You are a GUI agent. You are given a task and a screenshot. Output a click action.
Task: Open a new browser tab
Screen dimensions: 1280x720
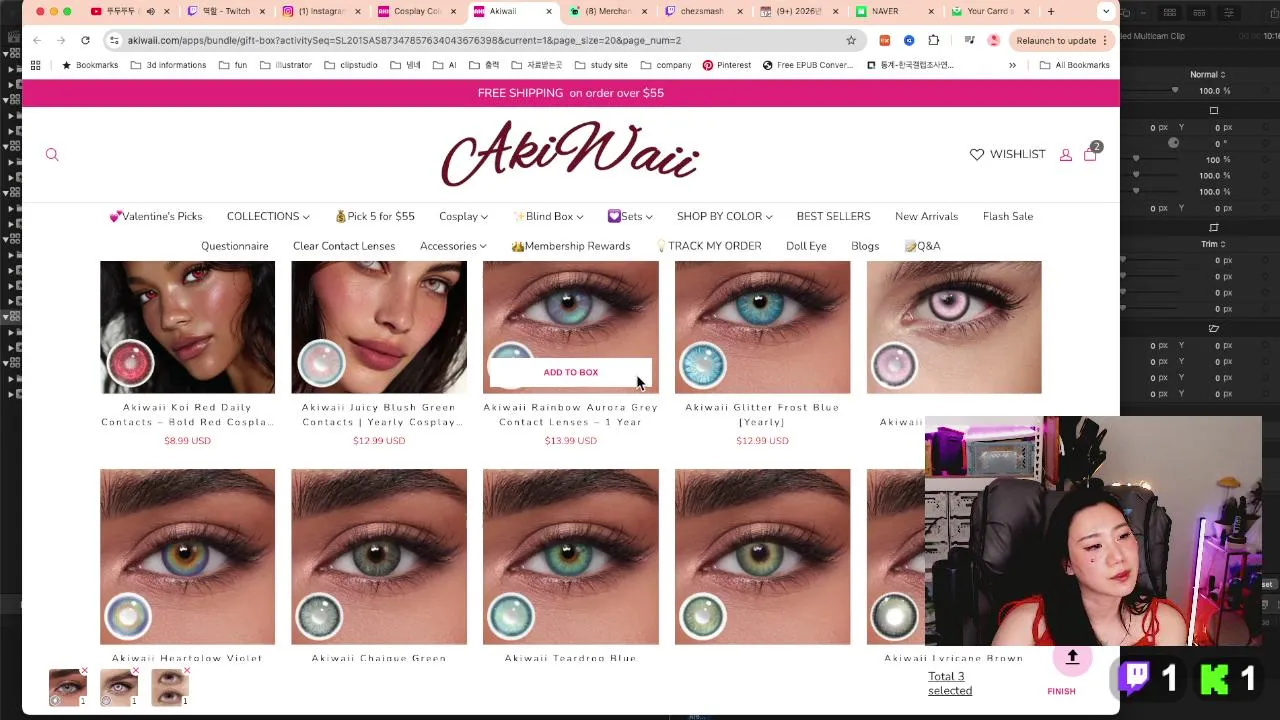point(1051,11)
